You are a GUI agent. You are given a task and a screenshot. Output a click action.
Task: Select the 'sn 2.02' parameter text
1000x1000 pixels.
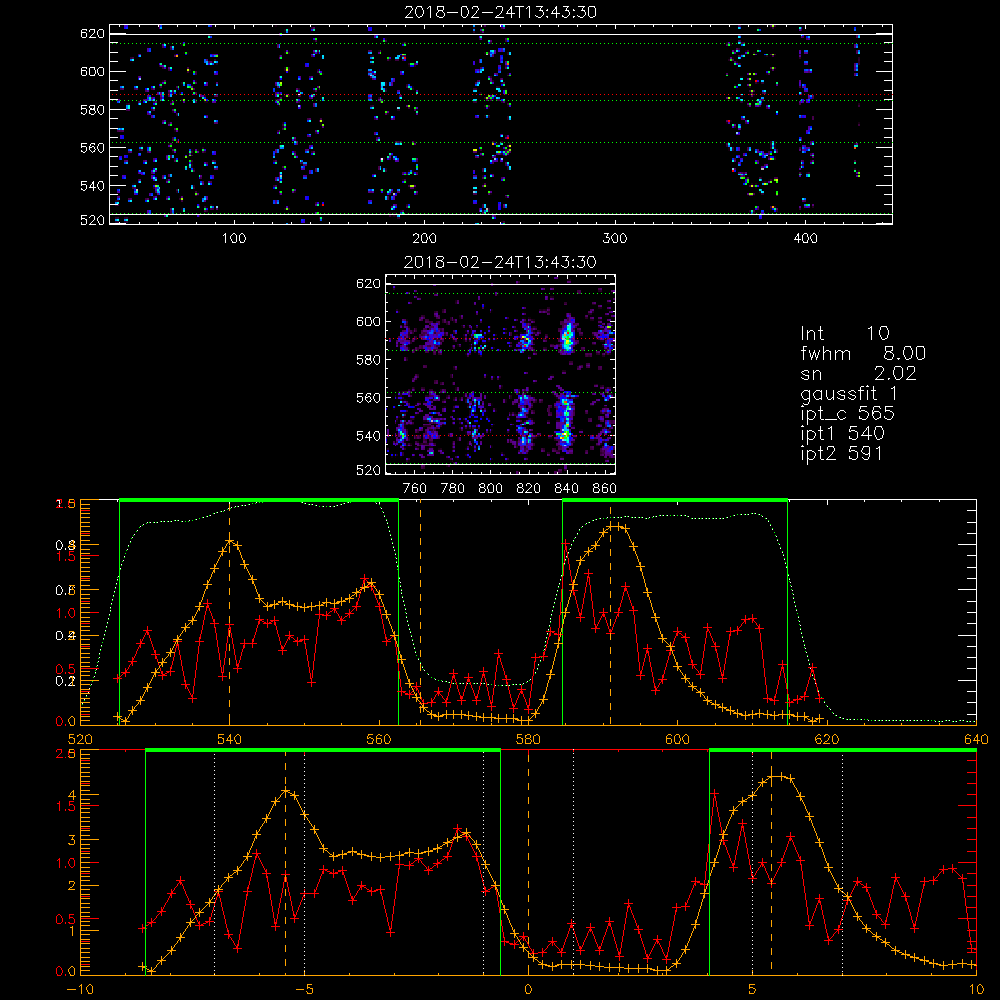pos(858,373)
